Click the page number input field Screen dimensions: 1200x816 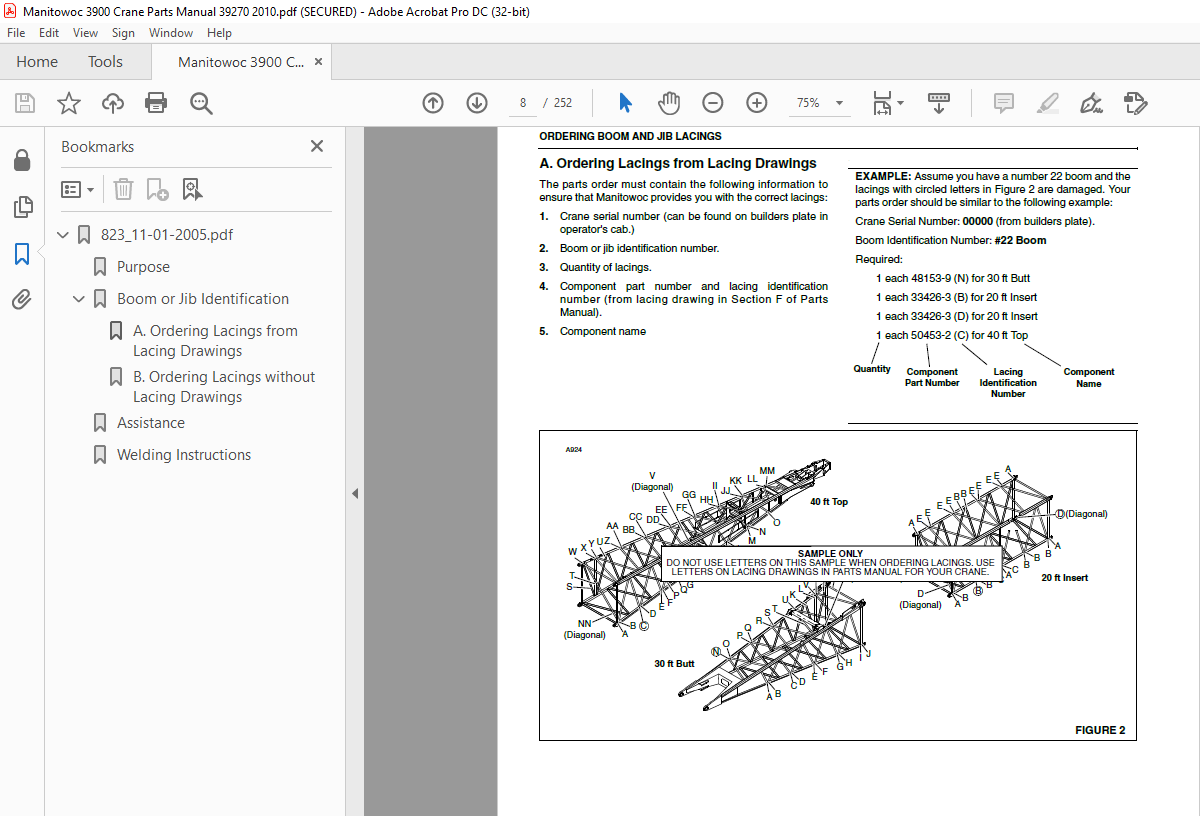pos(522,103)
